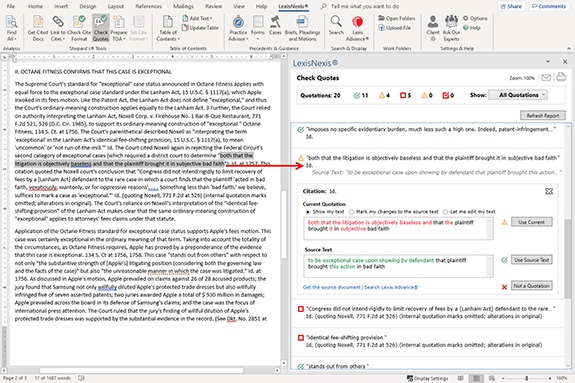This screenshot has width=575, height=383.
Task: Close the LexisNexis task pane
Action: click(x=565, y=62)
